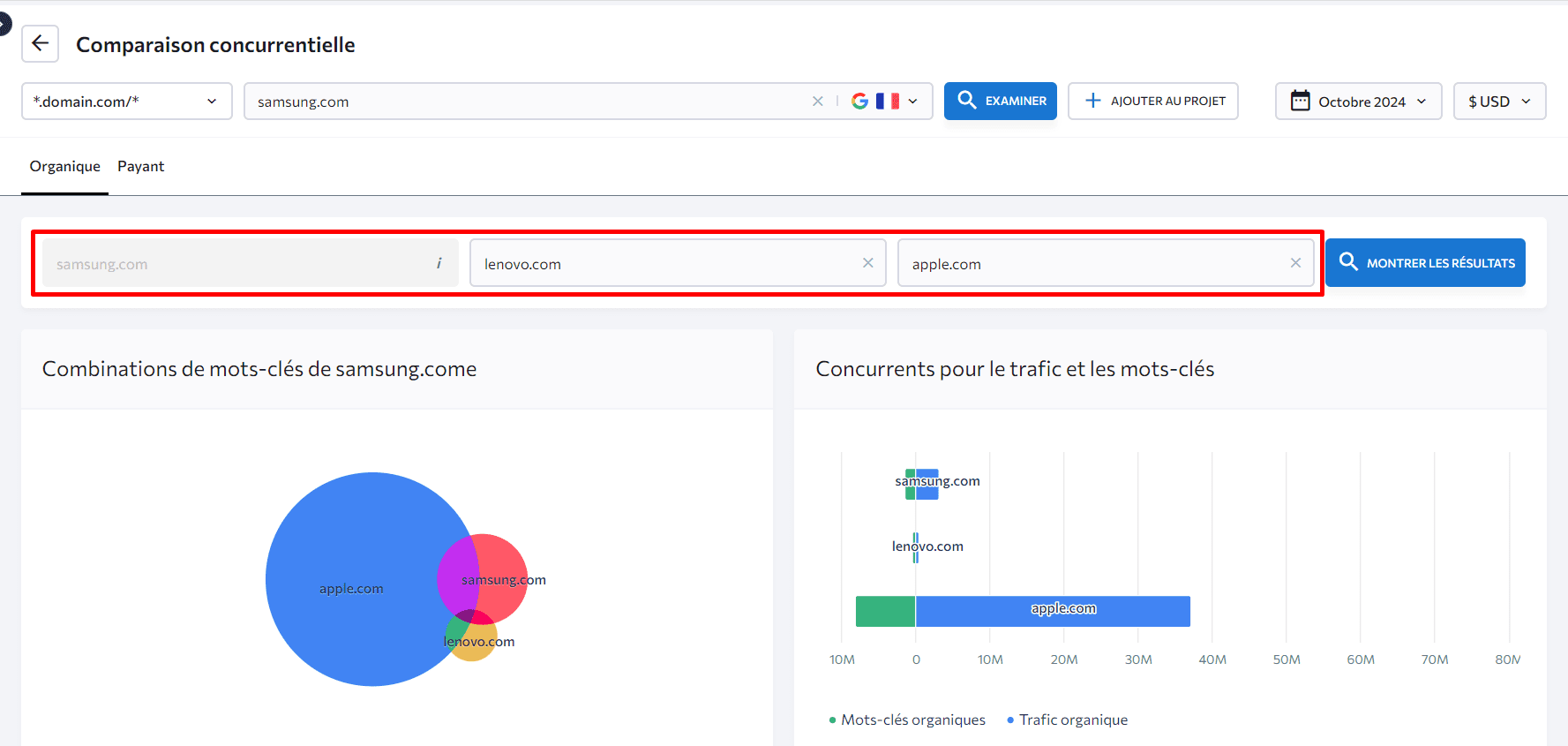Click the plus icon in AJOUTER AU PROJET

pos(1092,101)
